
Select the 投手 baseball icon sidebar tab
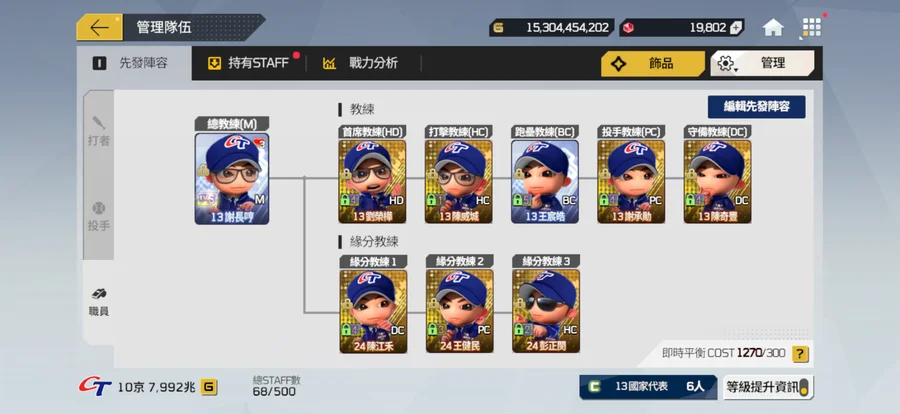tap(99, 217)
